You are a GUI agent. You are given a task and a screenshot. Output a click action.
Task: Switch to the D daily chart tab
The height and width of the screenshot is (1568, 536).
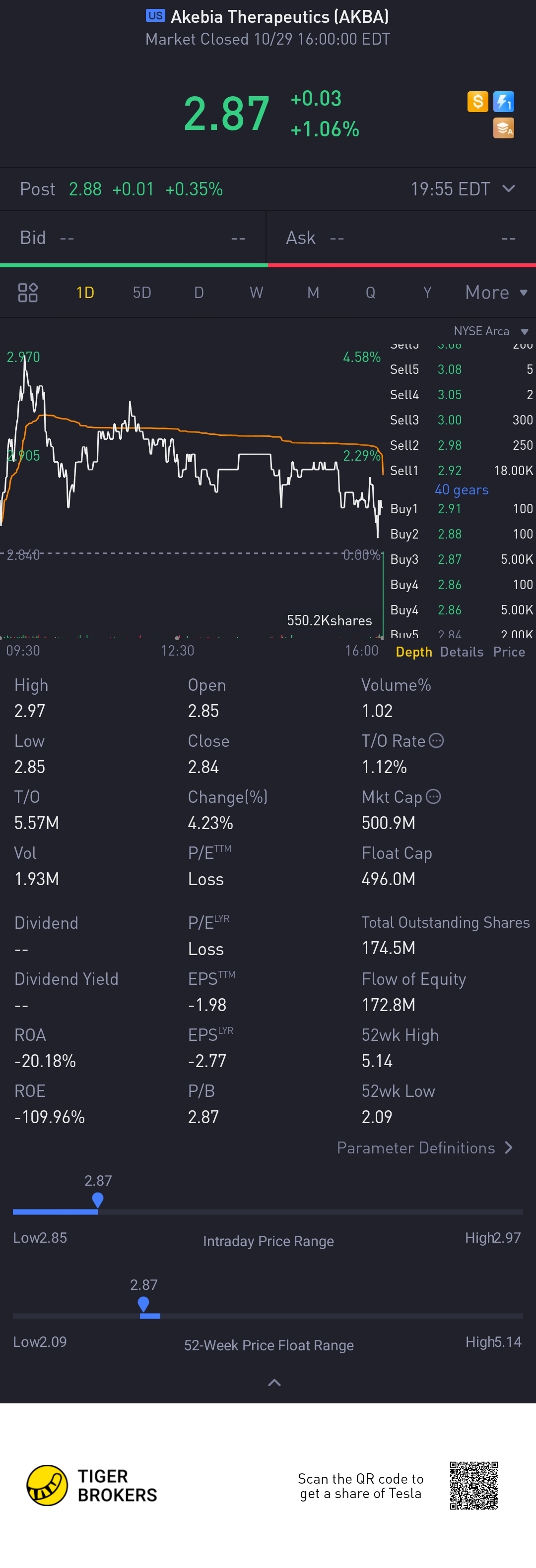coord(199,293)
